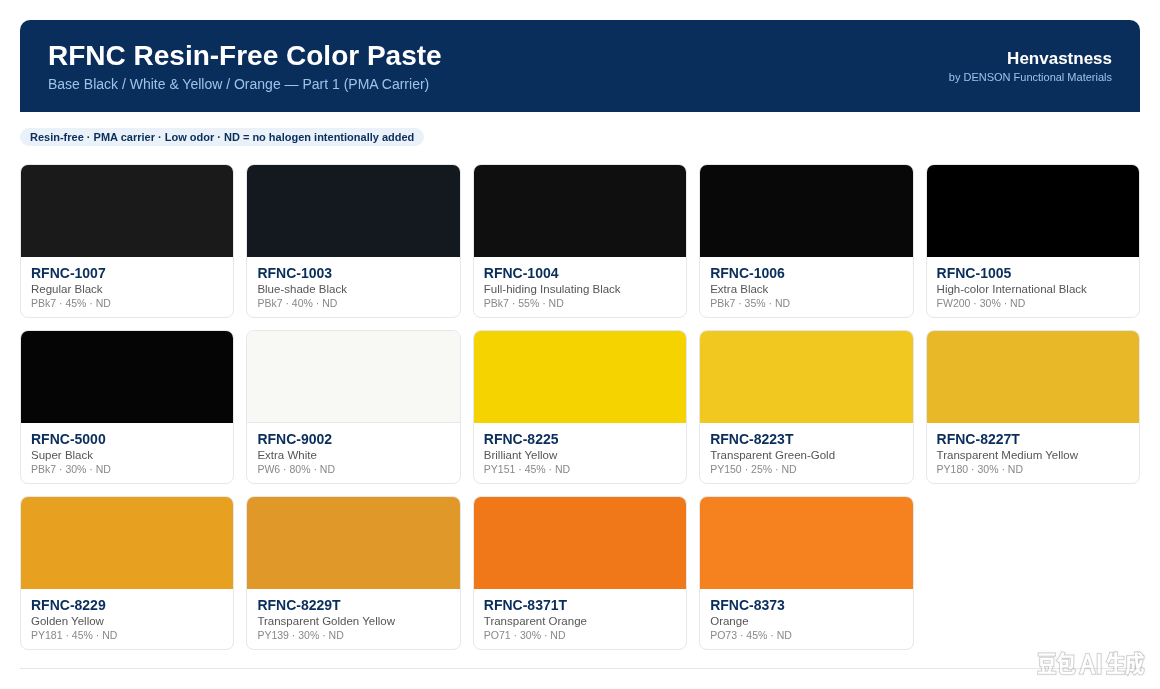Click the 'RFNC Resin-Free Color Paste' title

coord(245,56)
